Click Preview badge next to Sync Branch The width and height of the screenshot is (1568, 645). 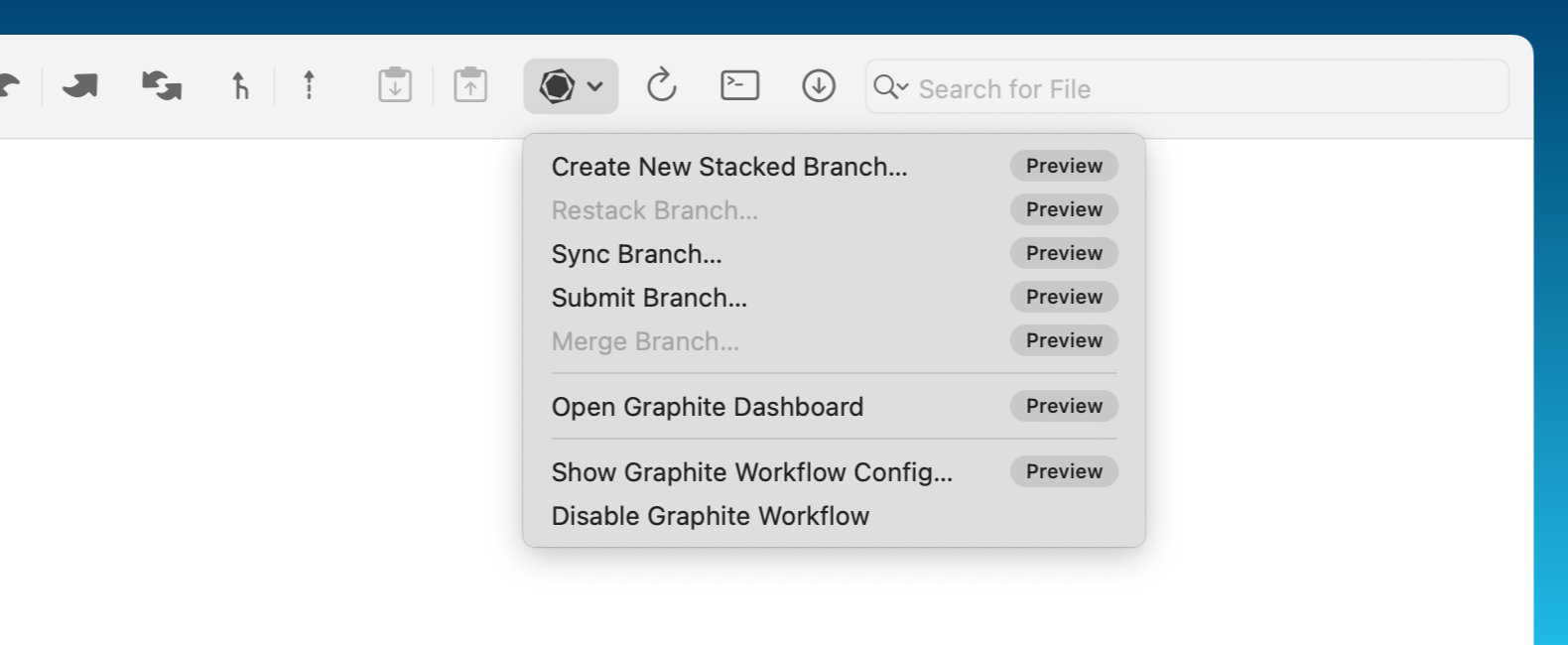click(1064, 253)
